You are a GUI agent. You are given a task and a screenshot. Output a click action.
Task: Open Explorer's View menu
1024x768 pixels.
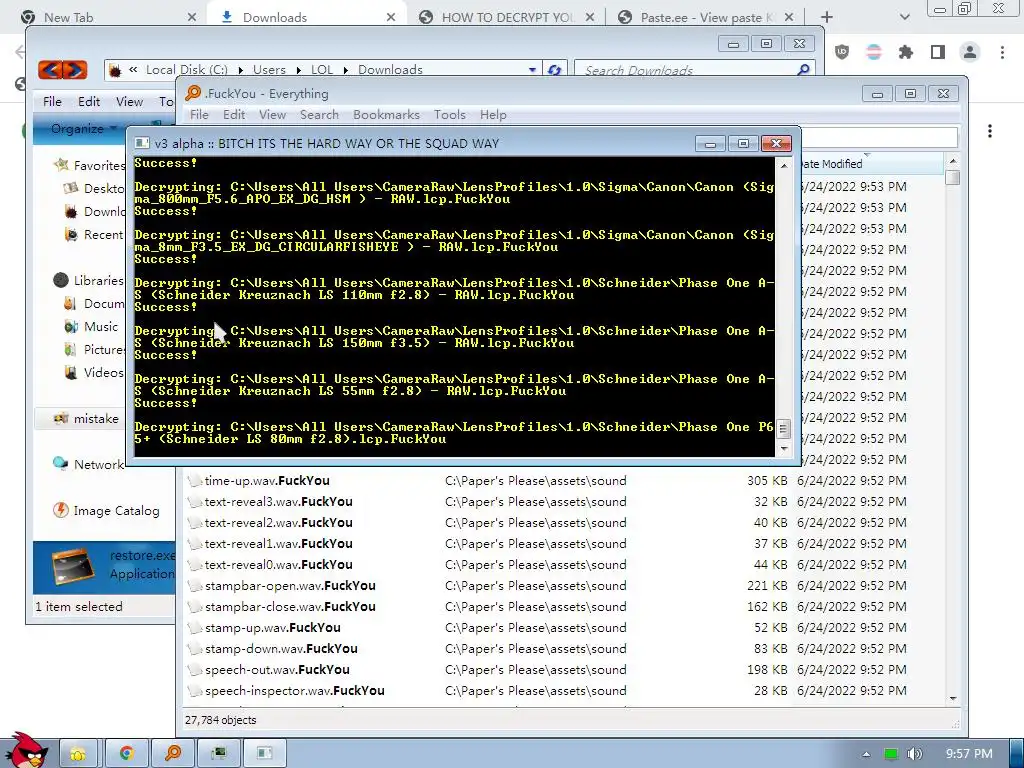[x=129, y=102]
